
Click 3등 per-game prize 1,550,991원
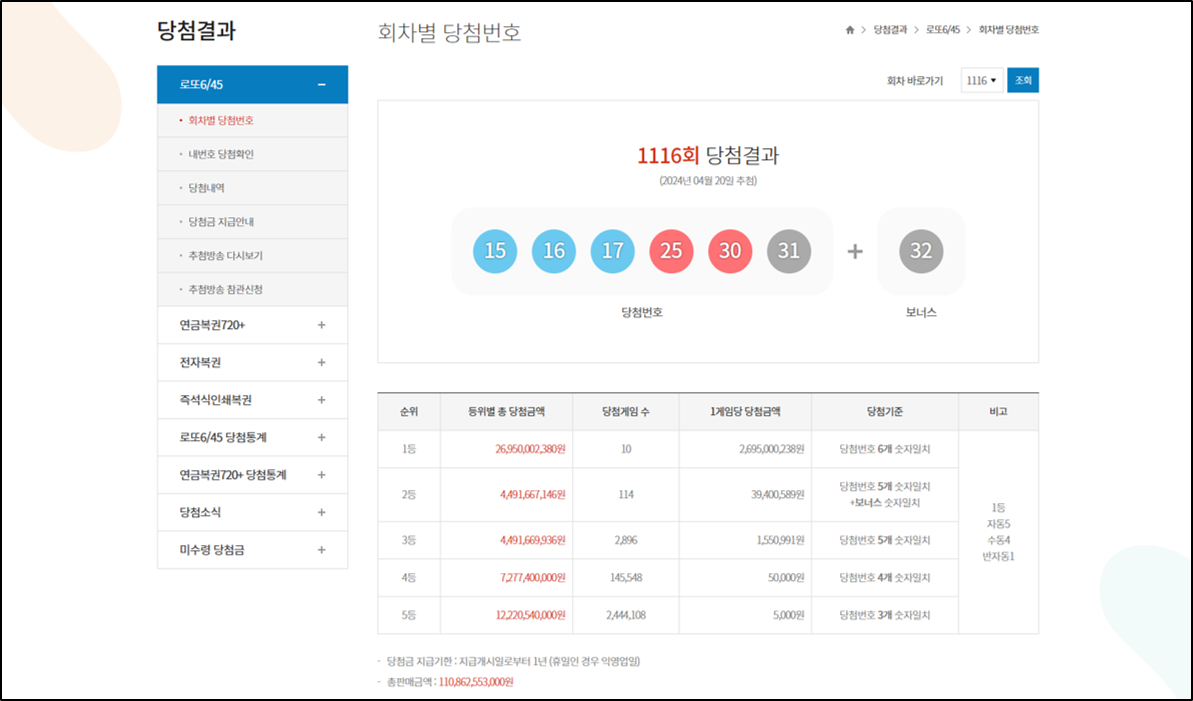click(x=781, y=540)
